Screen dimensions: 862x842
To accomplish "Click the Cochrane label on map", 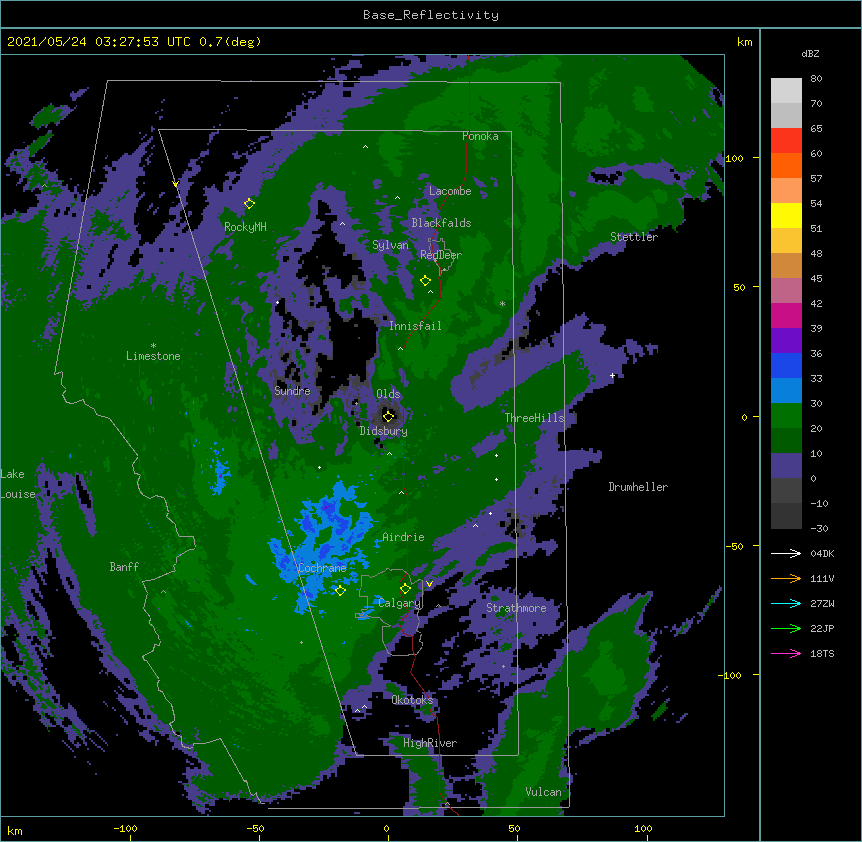I will (x=322, y=568).
